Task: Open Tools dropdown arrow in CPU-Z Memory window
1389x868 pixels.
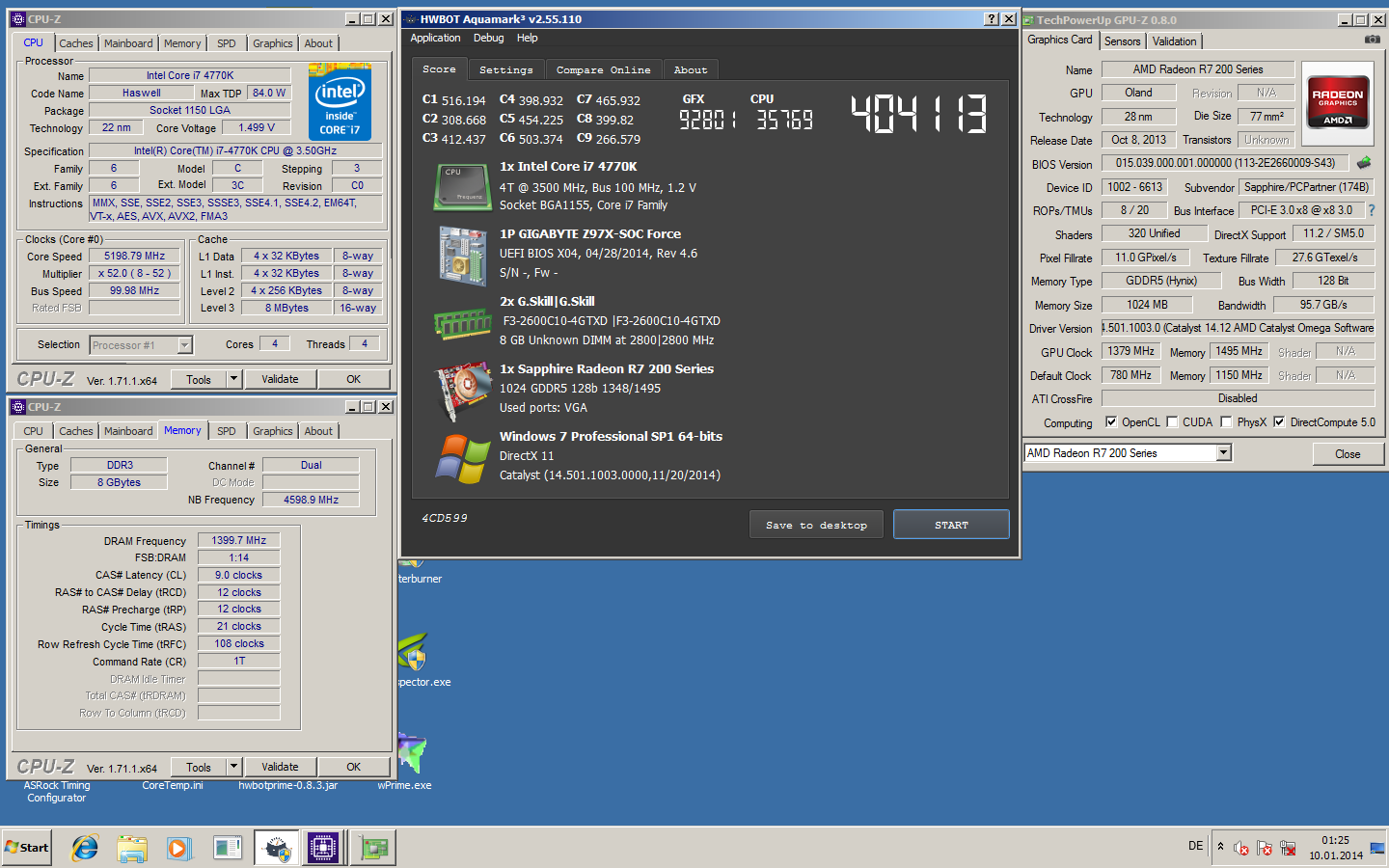Action: tap(233, 767)
